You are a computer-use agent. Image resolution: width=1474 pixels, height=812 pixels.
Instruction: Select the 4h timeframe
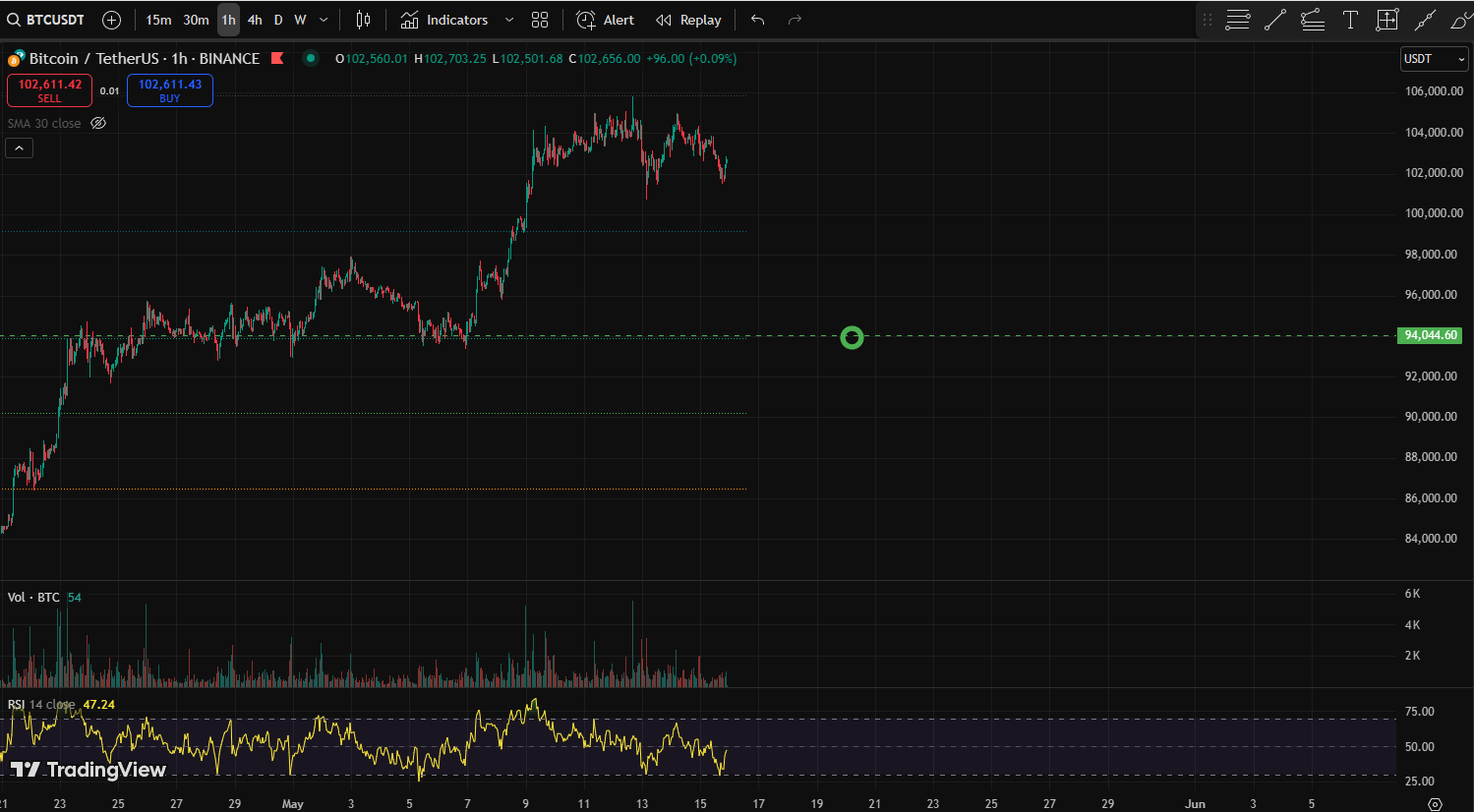click(255, 20)
